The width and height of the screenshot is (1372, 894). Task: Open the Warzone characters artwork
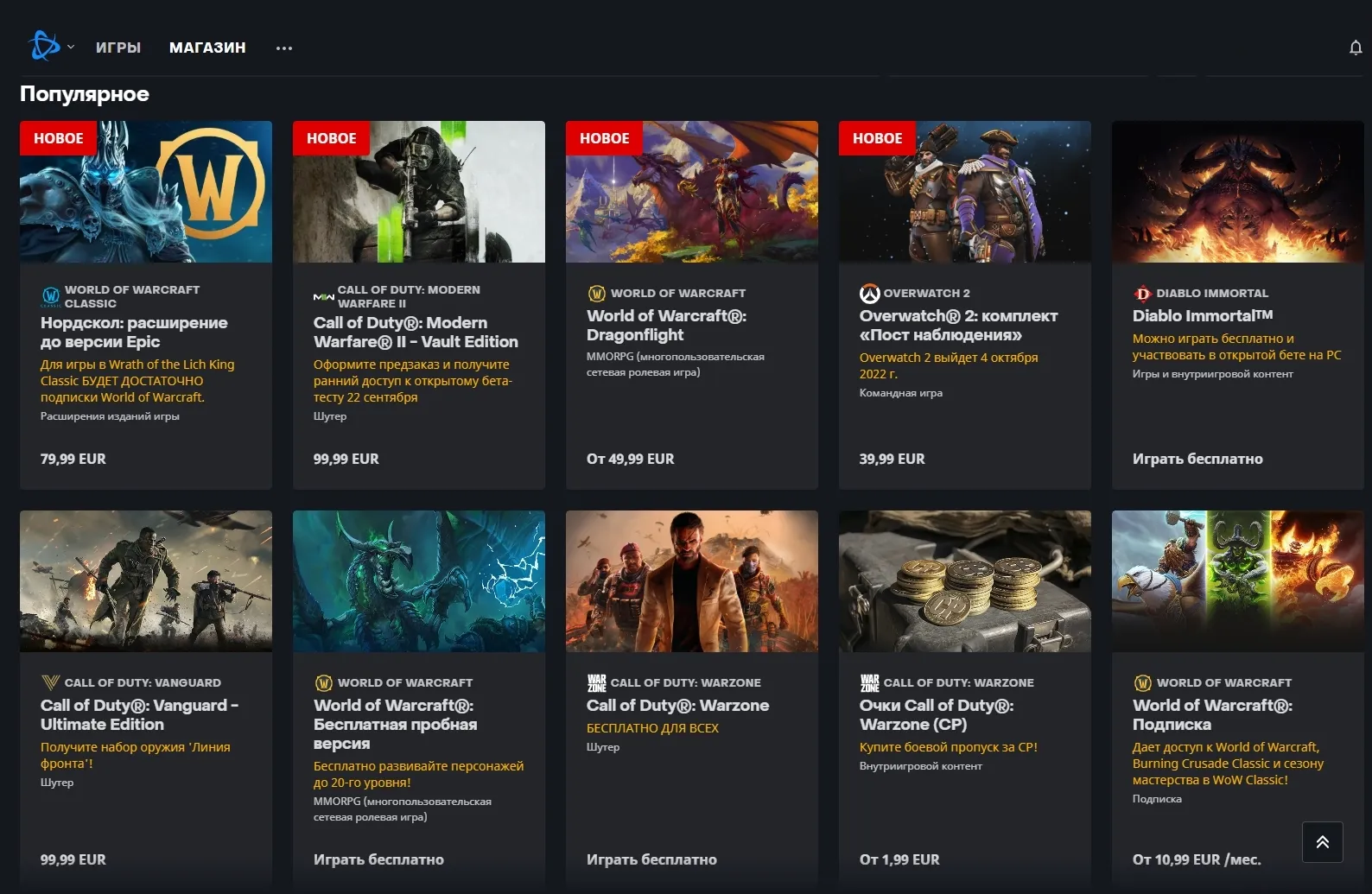point(692,581)
